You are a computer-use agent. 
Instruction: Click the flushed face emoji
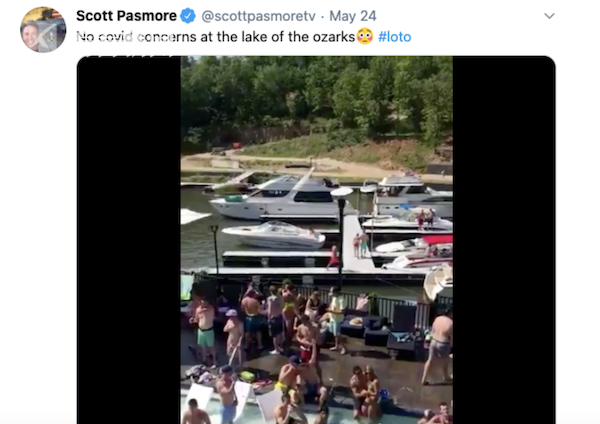365,37
